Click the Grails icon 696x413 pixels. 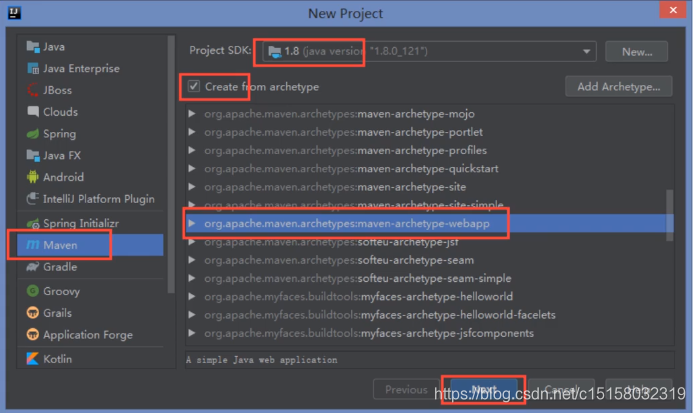click(x=33, y=313)
